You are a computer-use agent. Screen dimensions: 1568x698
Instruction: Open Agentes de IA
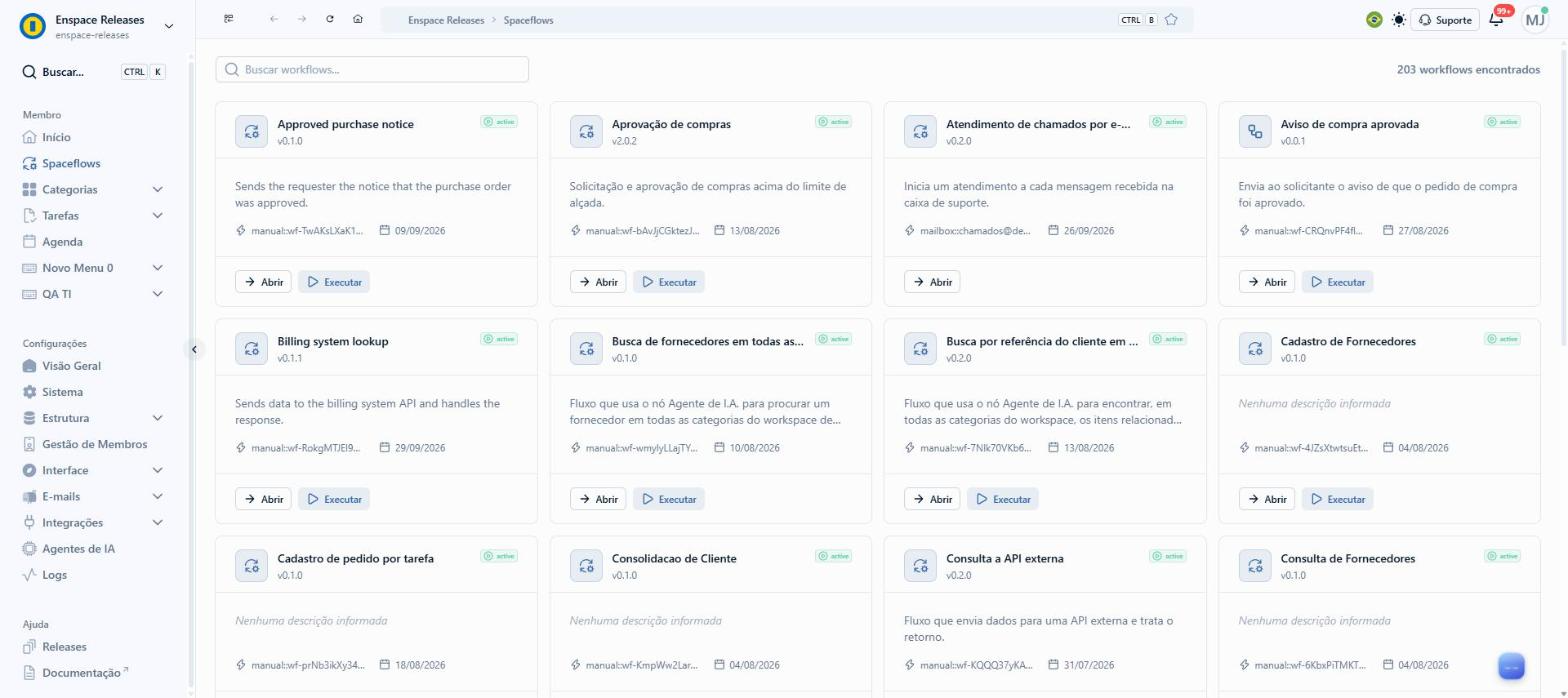78,548
